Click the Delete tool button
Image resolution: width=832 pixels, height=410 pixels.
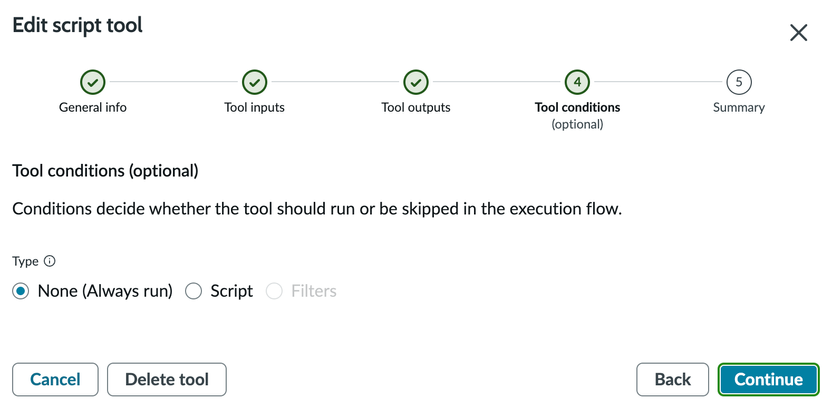coord(167,379)
